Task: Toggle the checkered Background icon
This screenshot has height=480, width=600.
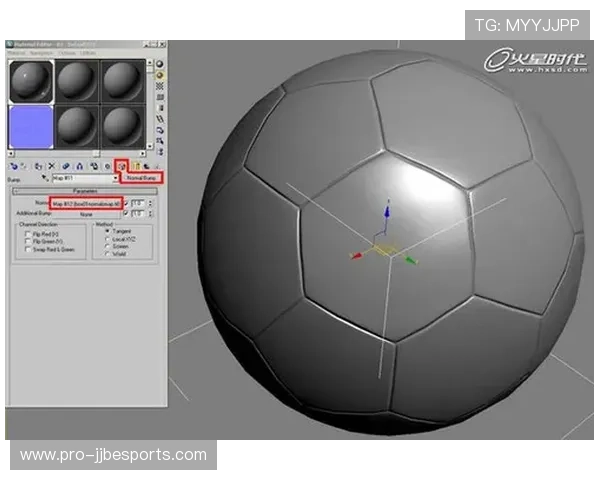Action: pyautogui.click(x=160, y=86)
